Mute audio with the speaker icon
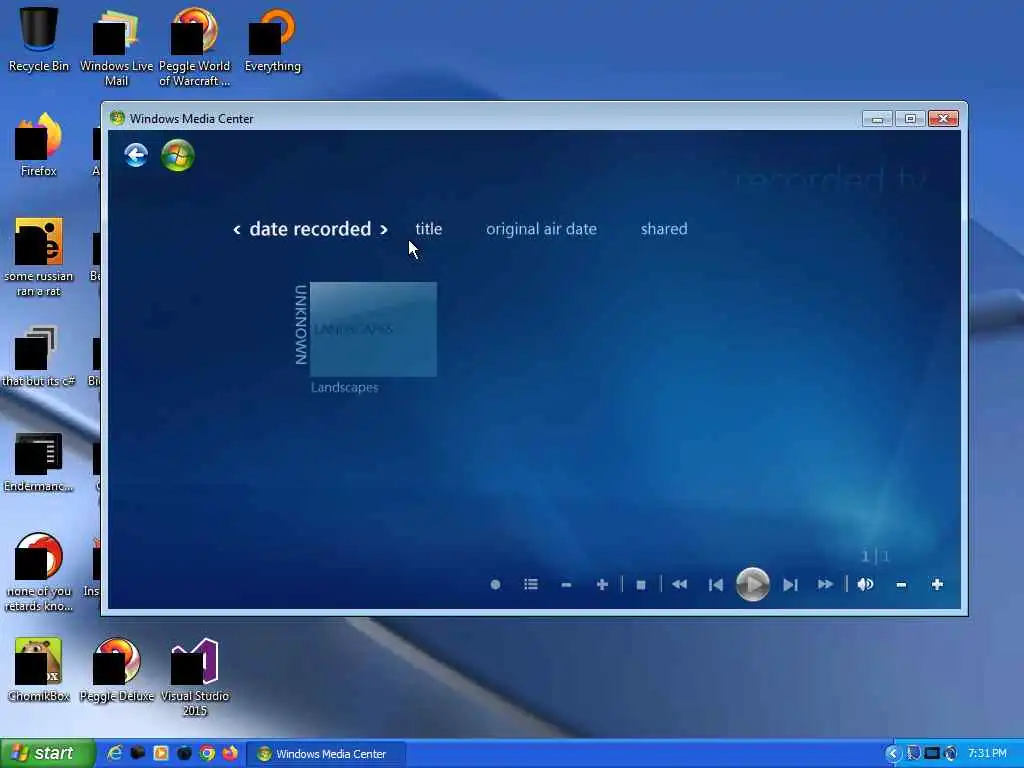This screenshot has width=1024, height=768. 865,584
